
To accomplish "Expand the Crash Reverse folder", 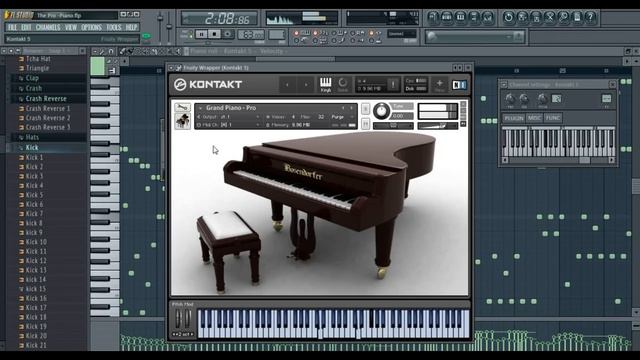I will (46, 99).
